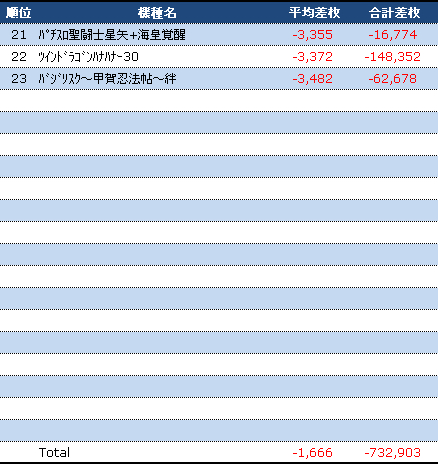
Task: Select total value -16,774
Action: tap(393, 35)
